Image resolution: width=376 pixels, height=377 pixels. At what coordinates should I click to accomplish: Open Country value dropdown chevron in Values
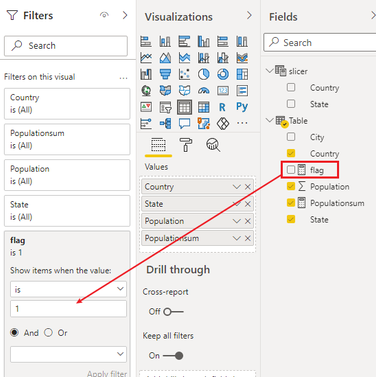(x=237, y=187)
